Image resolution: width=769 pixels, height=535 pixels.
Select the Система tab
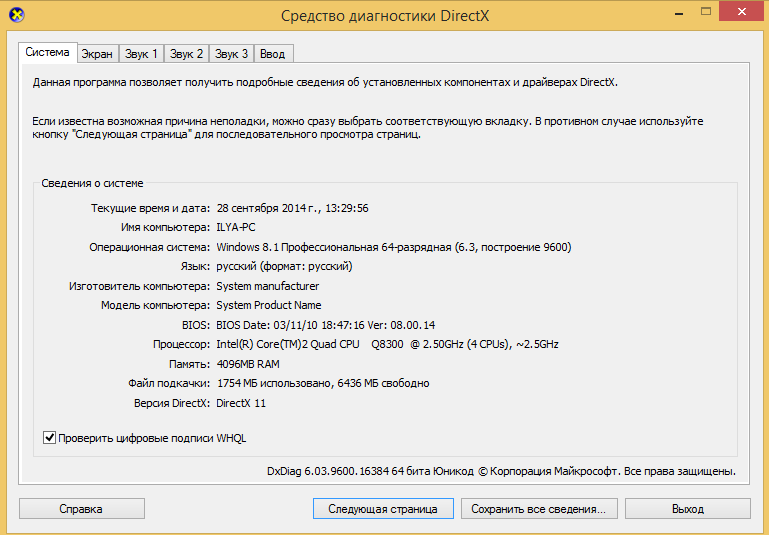pyautogui.click(x=48, y=52)
